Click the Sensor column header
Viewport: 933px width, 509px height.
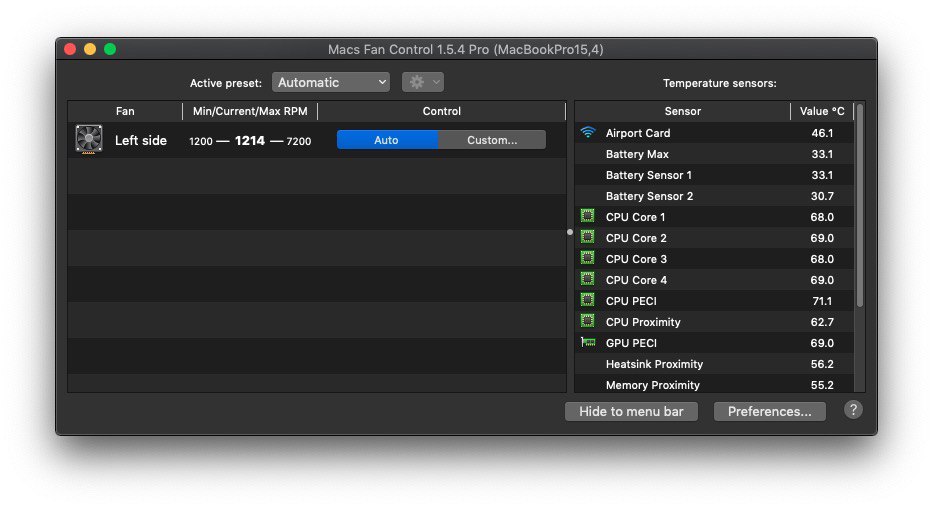point(682,111)
